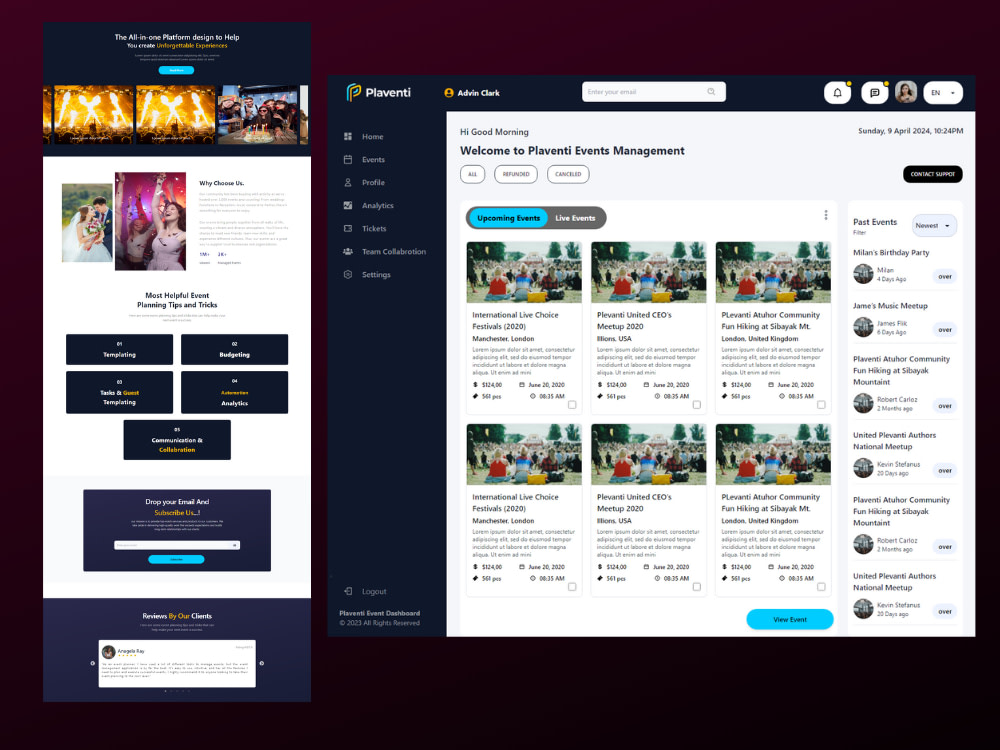Click the email input in the Subscribe Us section
The image size is (1000, 750).
pyautogui.click(x=177, y=545)
